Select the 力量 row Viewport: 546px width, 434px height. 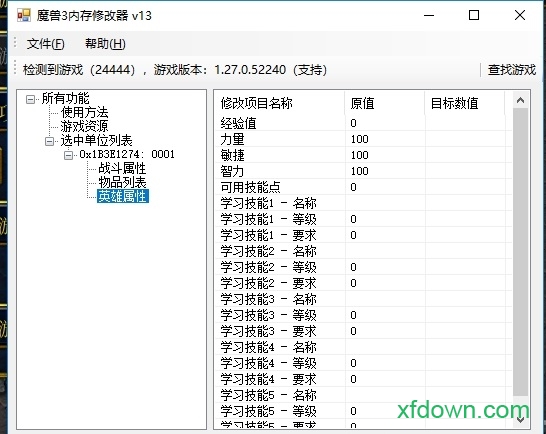tap(364, 139)
